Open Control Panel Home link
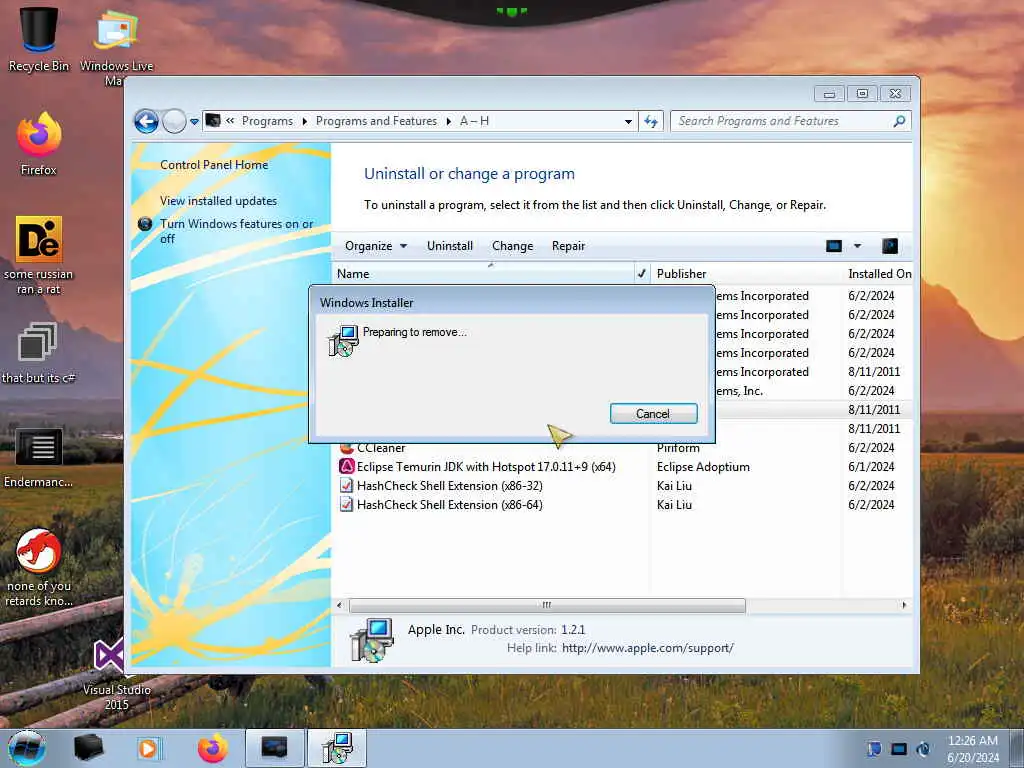The image size is (1024, 768). (x=214, y=165)
